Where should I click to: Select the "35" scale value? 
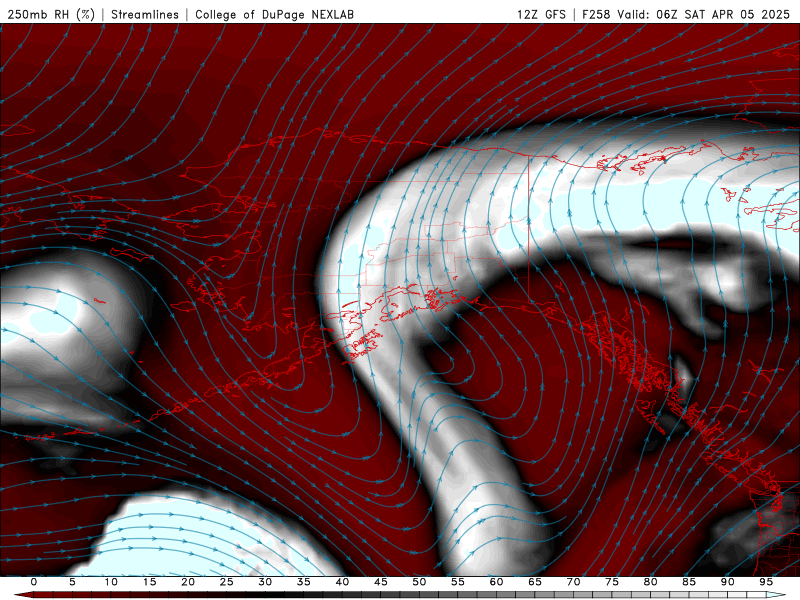[304, 582]
